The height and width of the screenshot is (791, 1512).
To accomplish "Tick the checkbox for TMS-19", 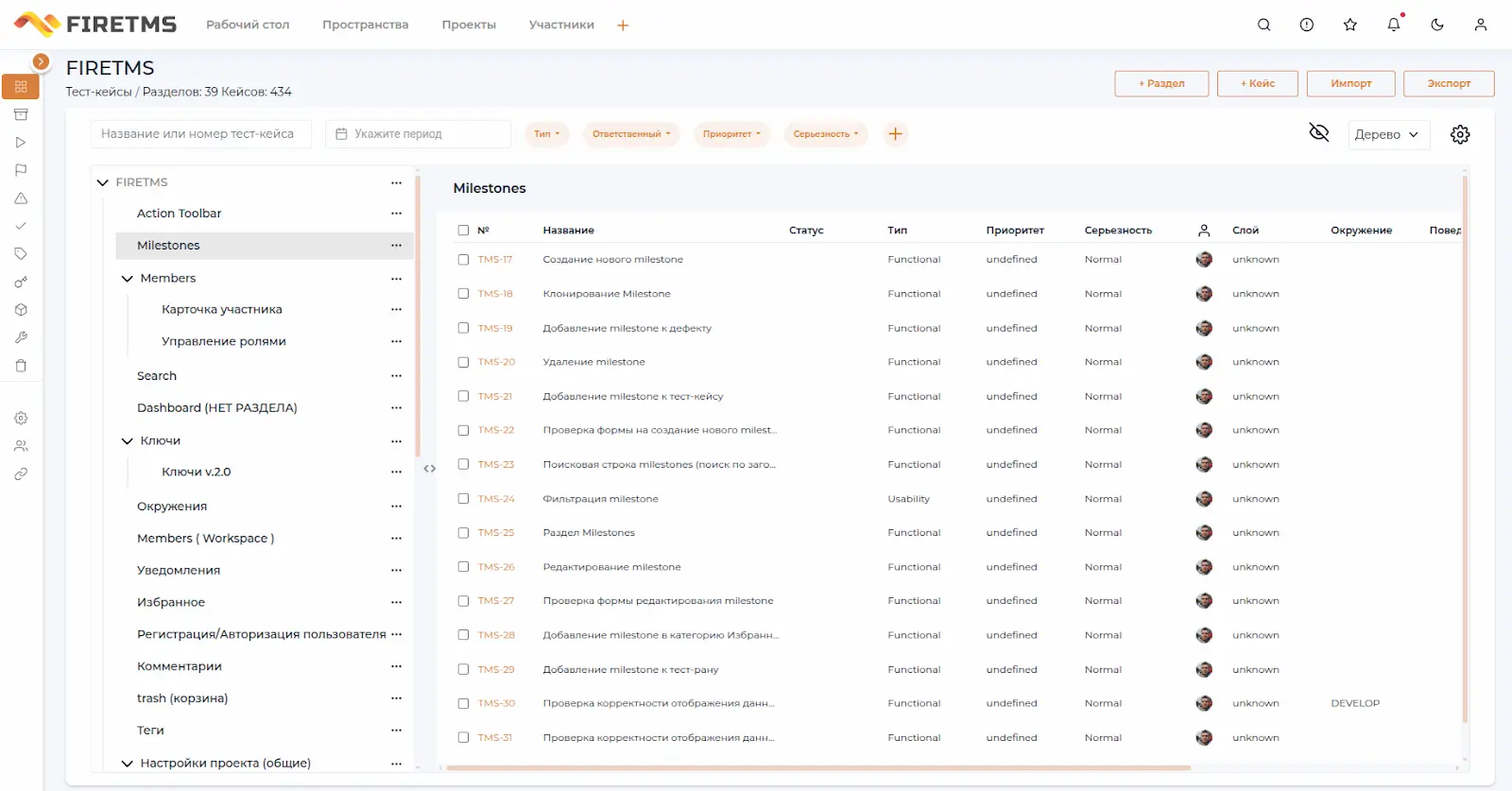I will [x=463, y=328].
